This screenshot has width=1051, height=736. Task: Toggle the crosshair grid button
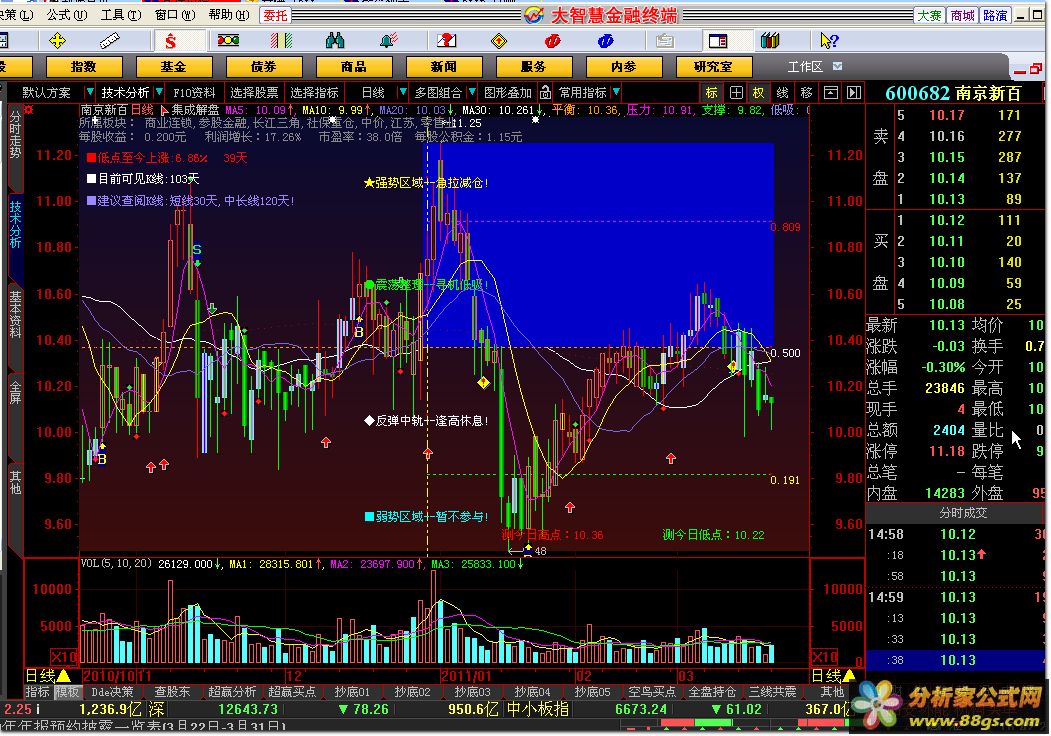coord(736,92)
